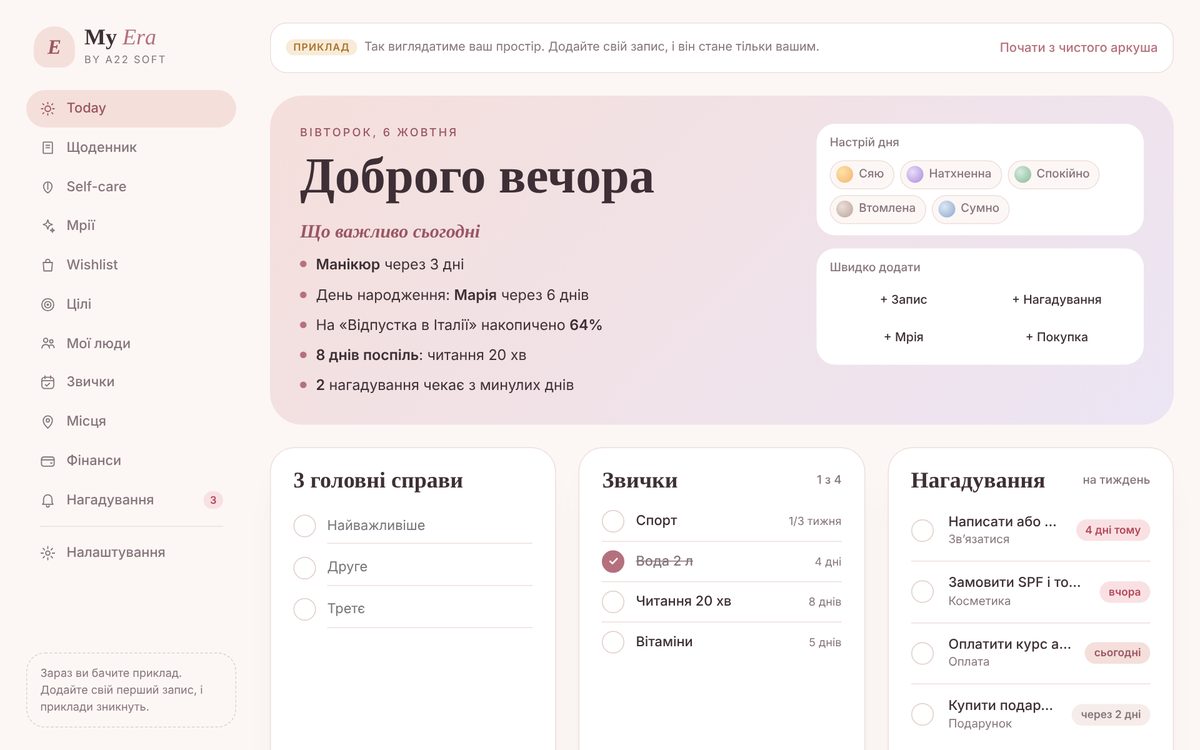
Task: Click the 1 з 4 habits counter
Action: click(x=829, y=480)
